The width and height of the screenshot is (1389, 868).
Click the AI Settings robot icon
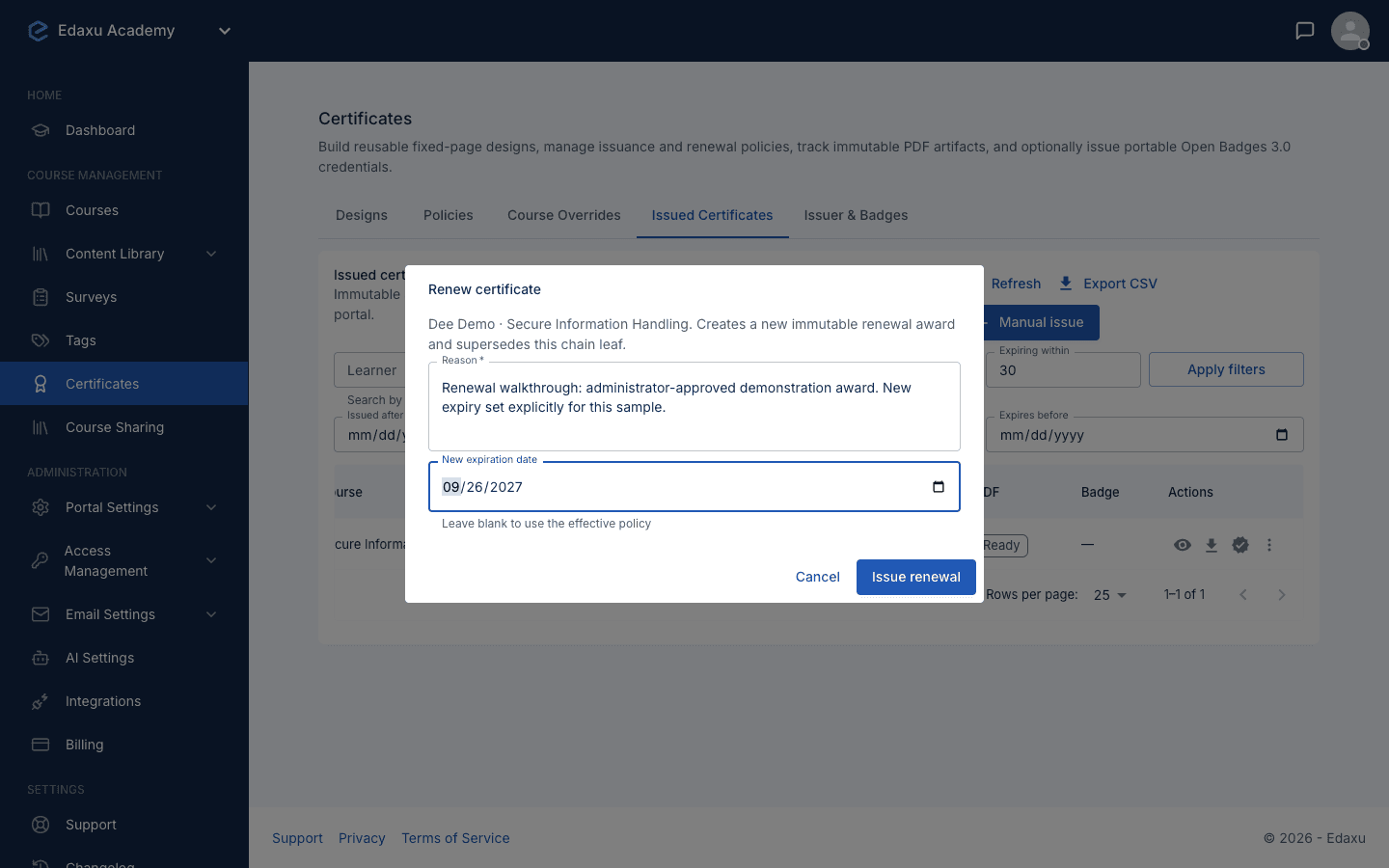41,658
